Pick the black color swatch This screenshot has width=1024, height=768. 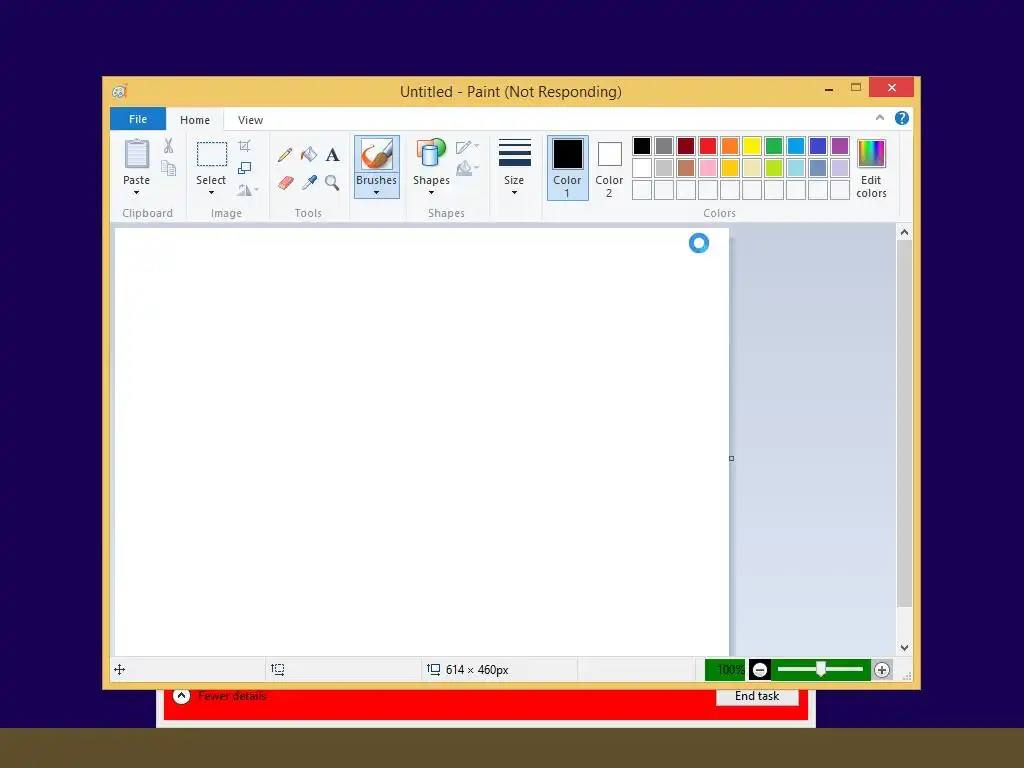click(x=642, y=146)
